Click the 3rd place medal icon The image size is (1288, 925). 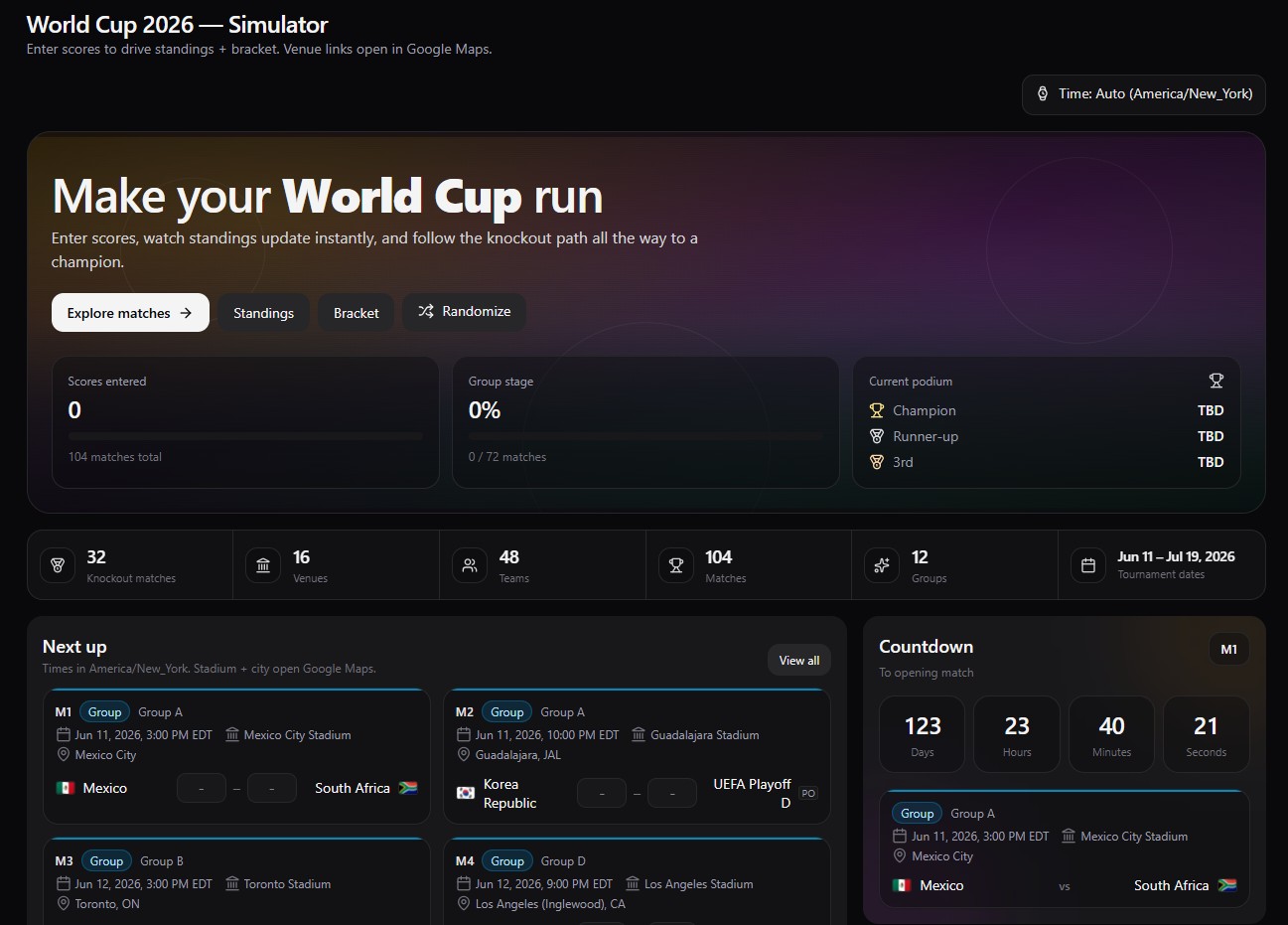click(x=877, y=462)
